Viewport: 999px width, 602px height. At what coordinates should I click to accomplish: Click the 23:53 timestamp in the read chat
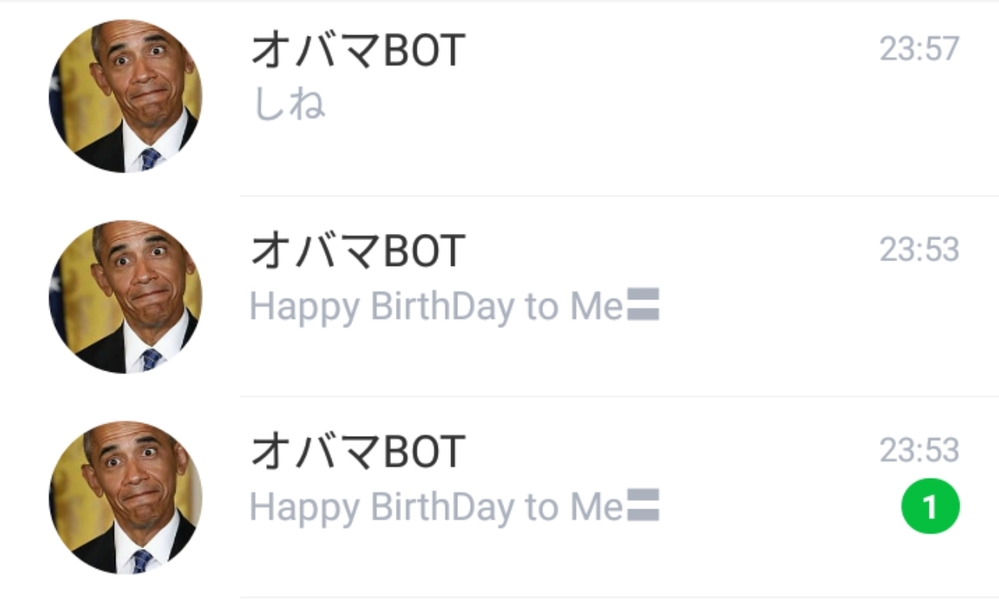[x=919, y=249]
